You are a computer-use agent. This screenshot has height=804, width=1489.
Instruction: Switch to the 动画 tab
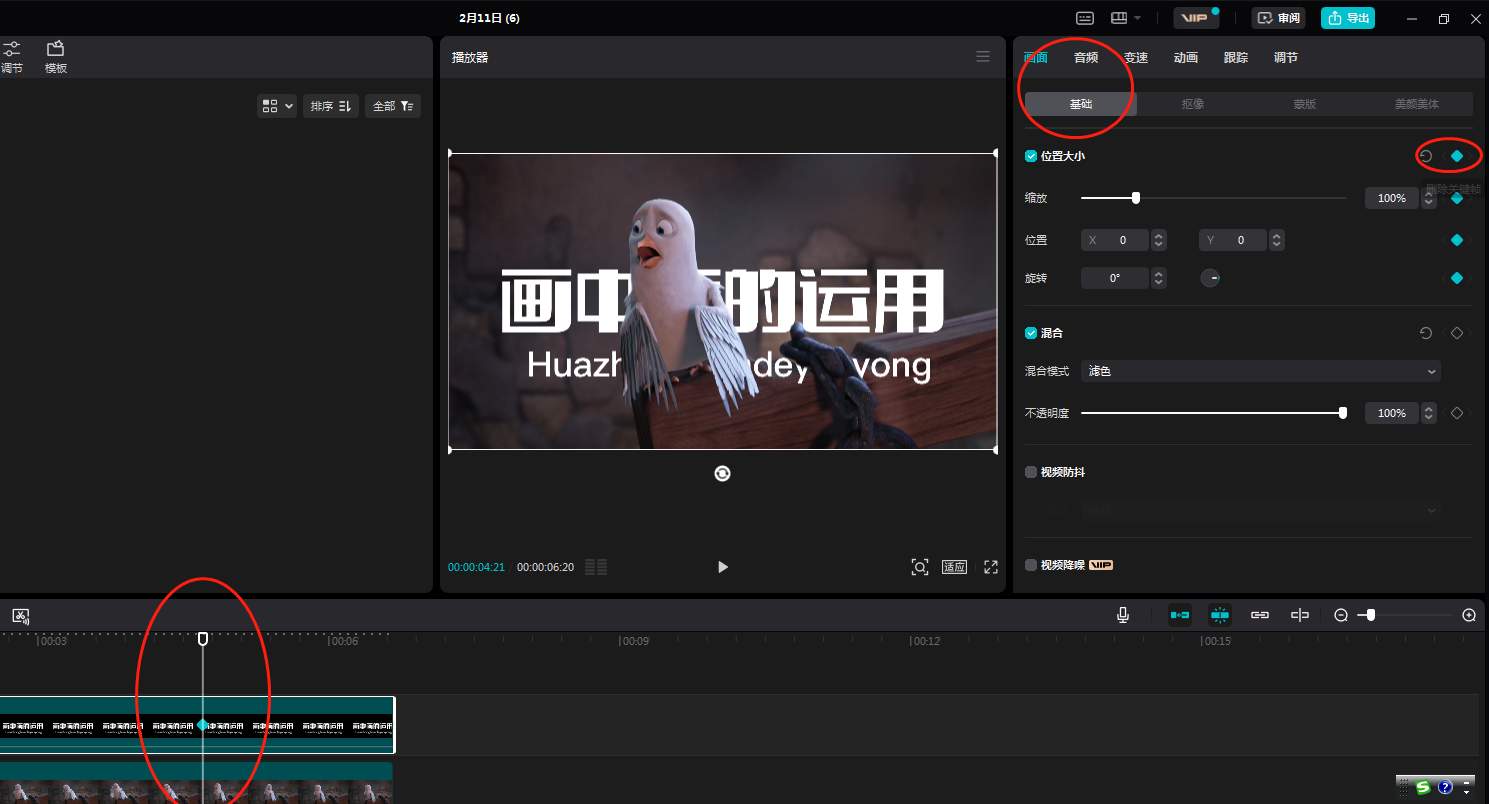(x=1186, y=58)
